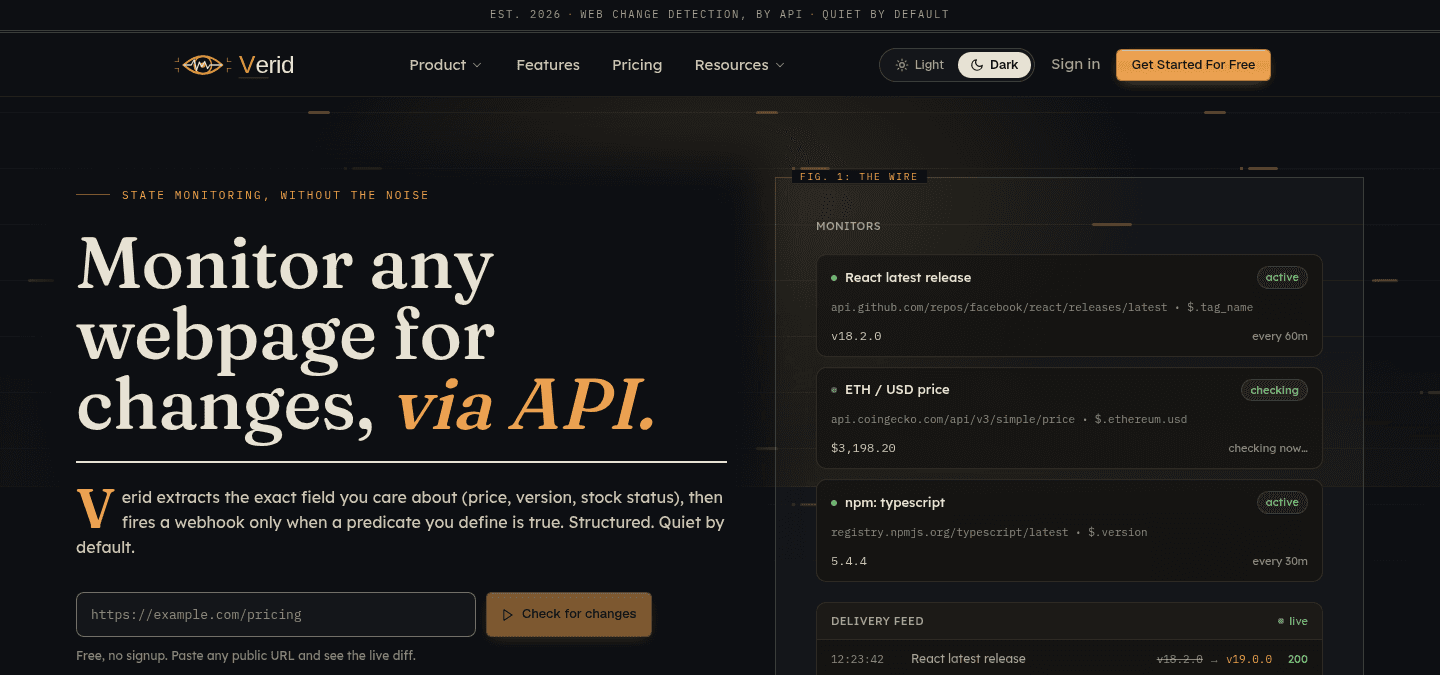The height and width of the screenshot is (675, 1440).
Task: Click the 5.4.4 version value
Action: click(849, 561)
